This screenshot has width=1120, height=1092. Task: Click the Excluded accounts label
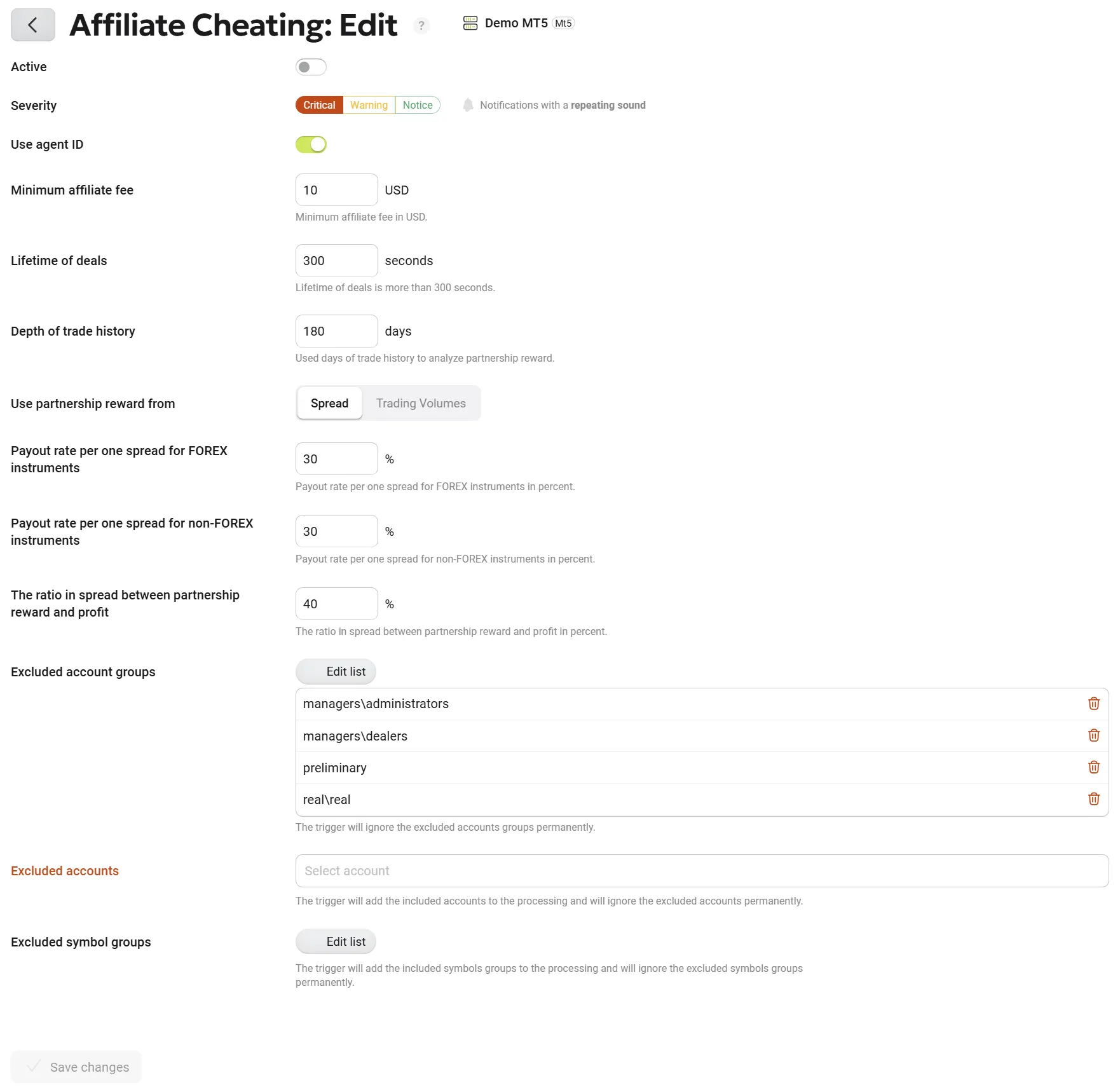coord(65,871)
